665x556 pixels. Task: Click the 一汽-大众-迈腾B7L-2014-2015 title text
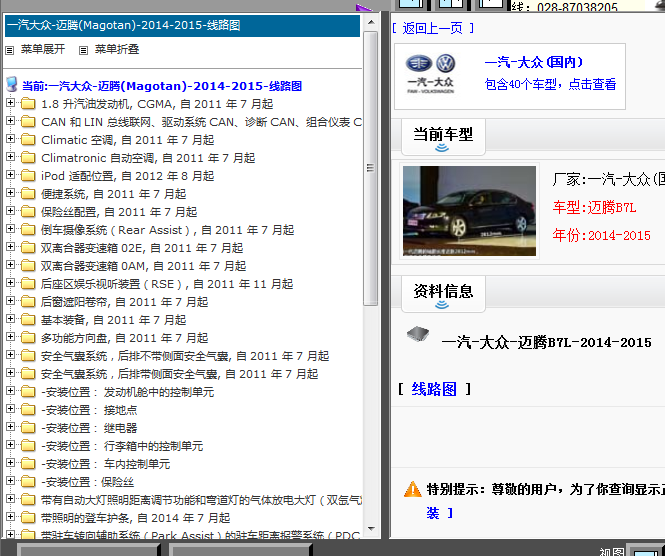[x=546, y=342]
